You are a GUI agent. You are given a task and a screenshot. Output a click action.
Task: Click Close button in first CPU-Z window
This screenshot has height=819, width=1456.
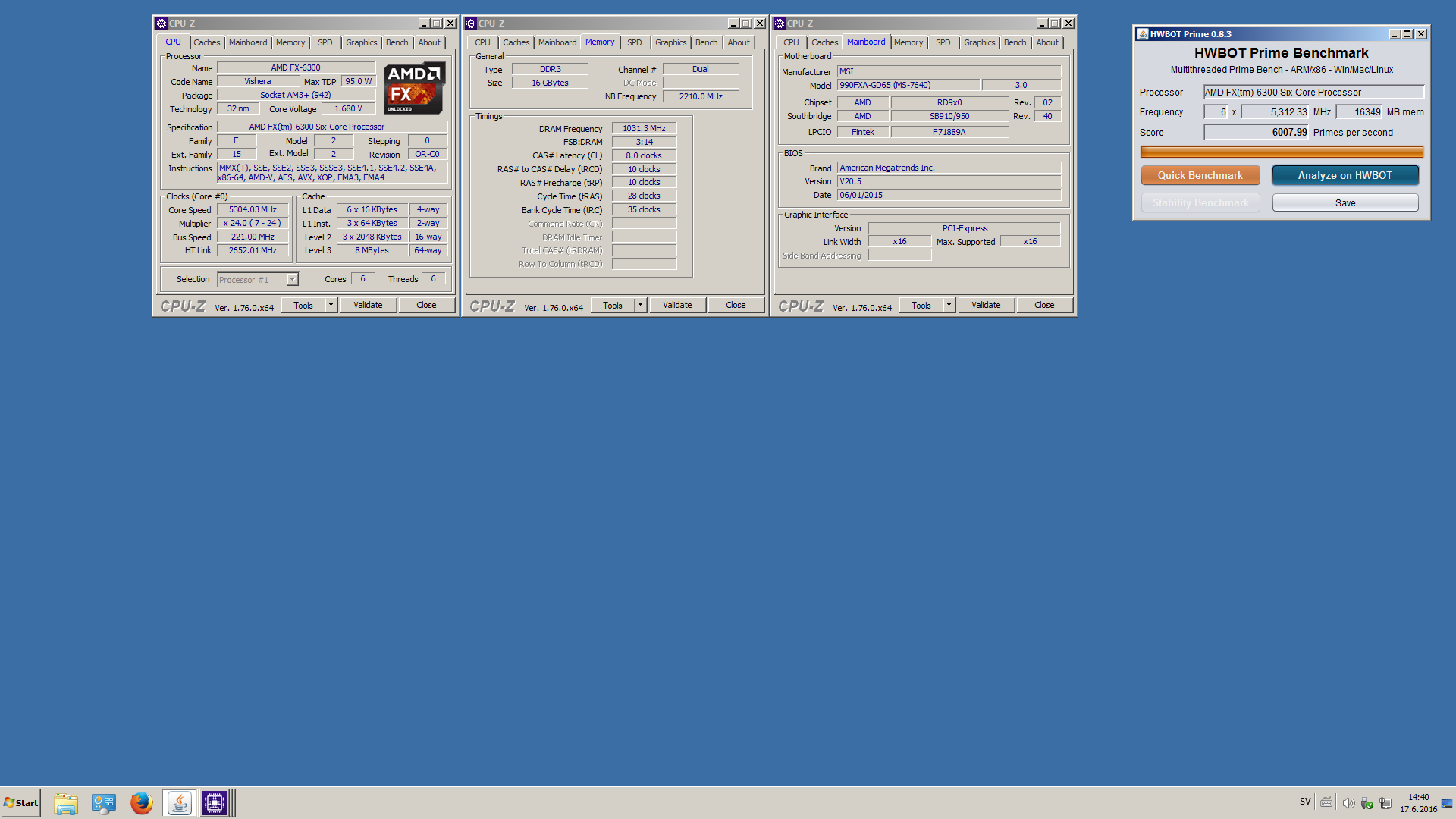426,305
